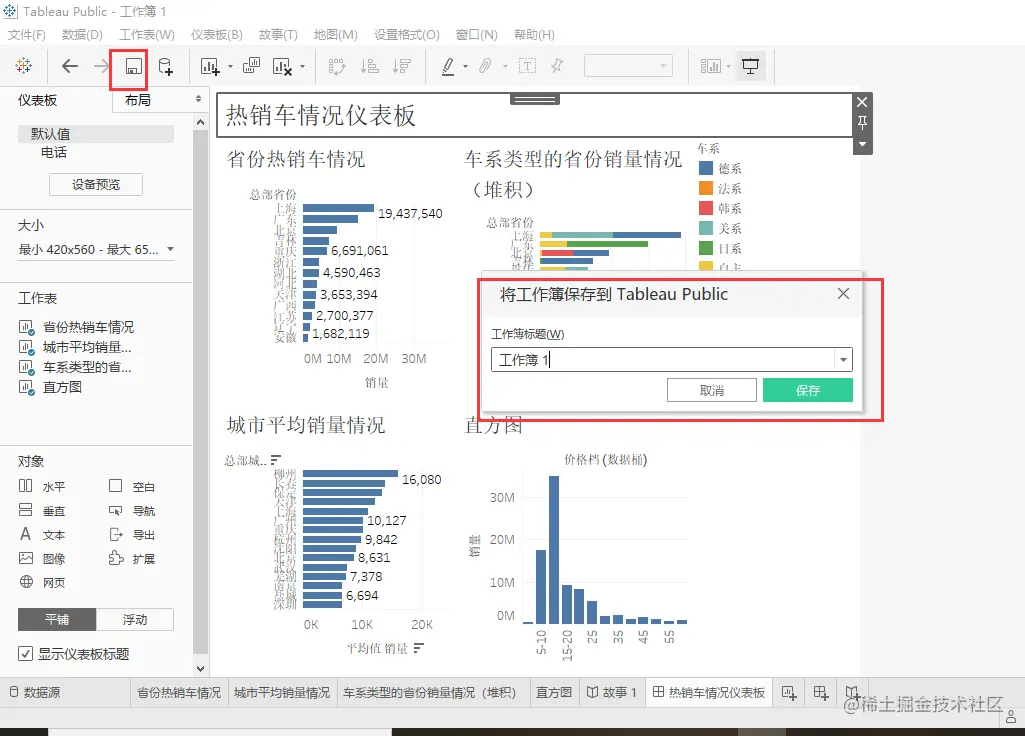Viewport: 1025px width, 736px height.
Task: Expand the hidden cards chevron on dashboard
Action: click(x=861, y=145)
